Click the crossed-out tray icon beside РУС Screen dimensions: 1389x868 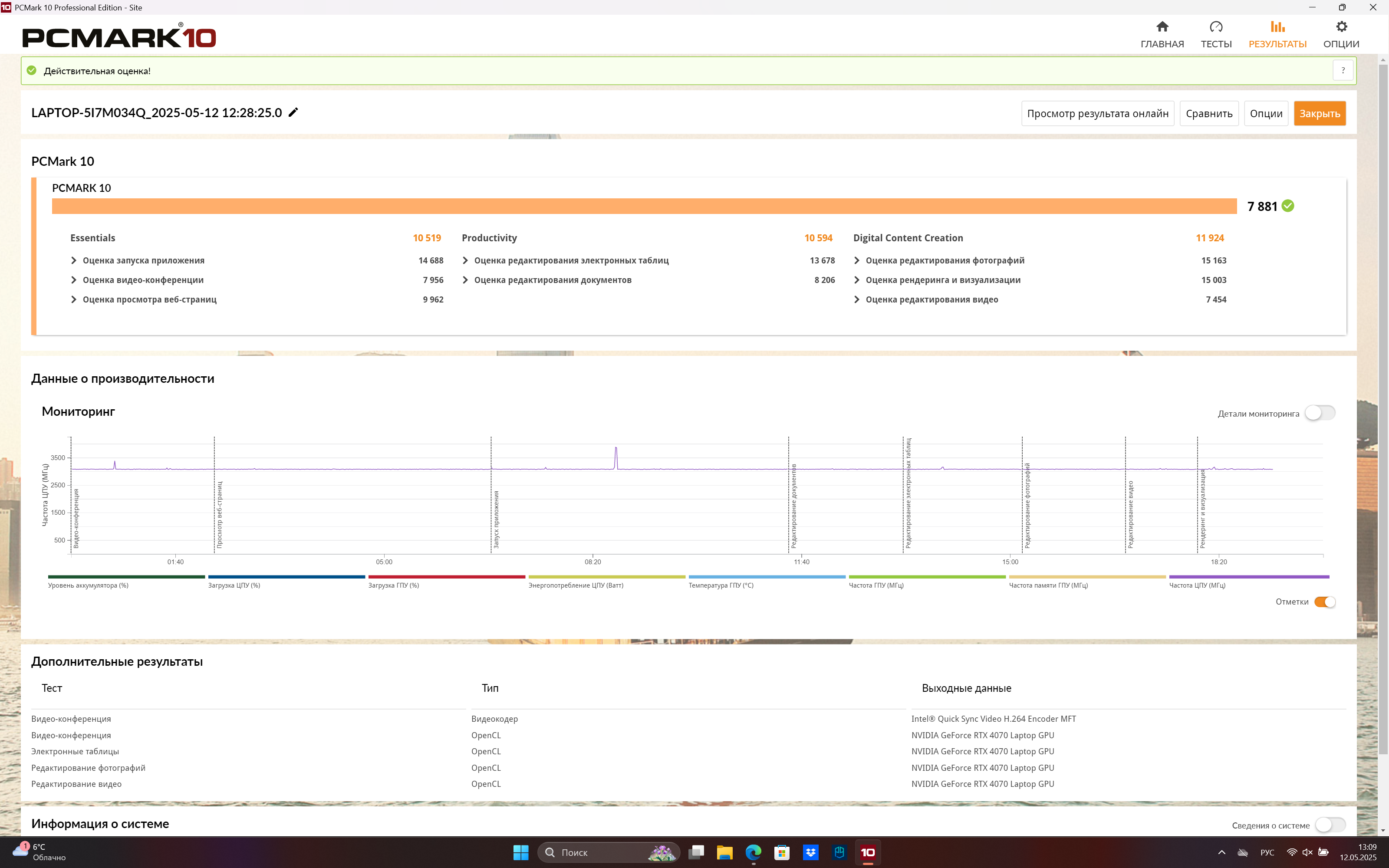tap(1243, 852)
